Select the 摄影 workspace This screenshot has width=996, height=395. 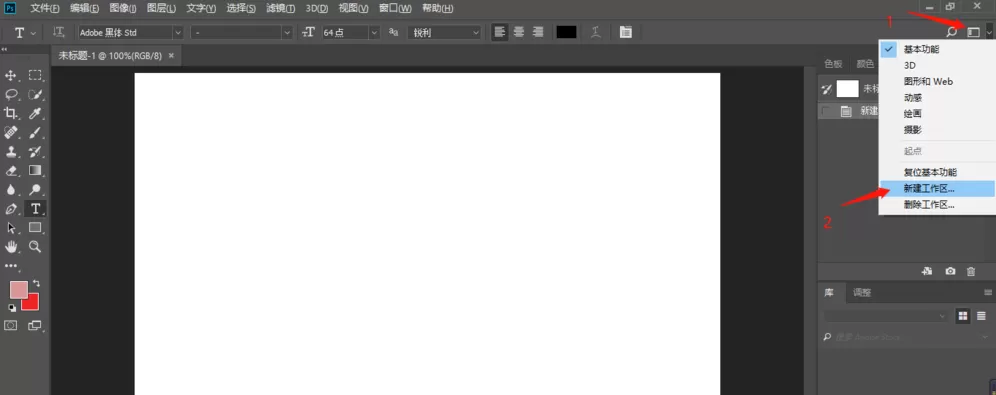(x=937, y=130)
